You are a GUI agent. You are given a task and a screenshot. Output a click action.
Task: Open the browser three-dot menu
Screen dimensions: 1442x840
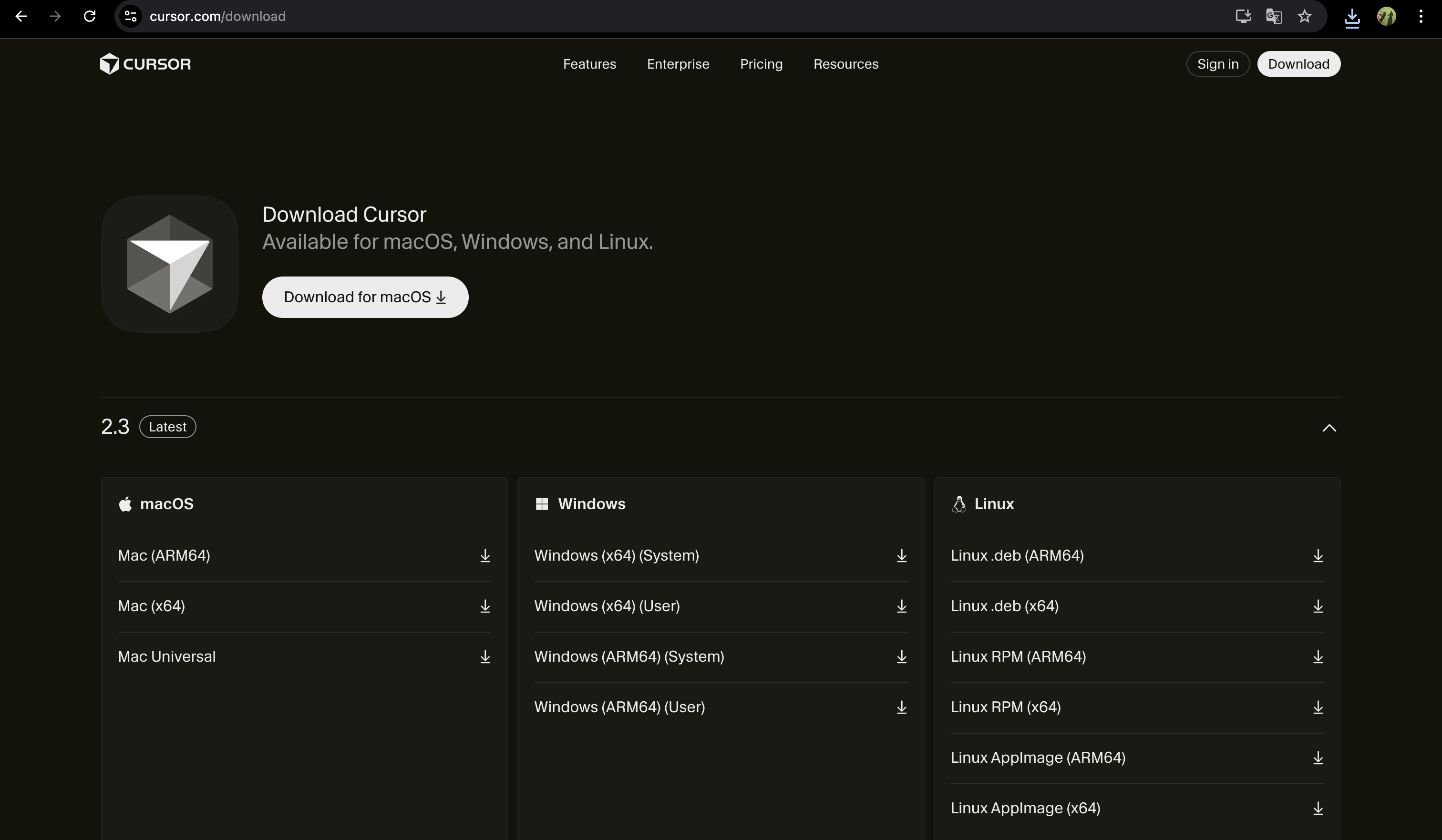[1421, 17]
